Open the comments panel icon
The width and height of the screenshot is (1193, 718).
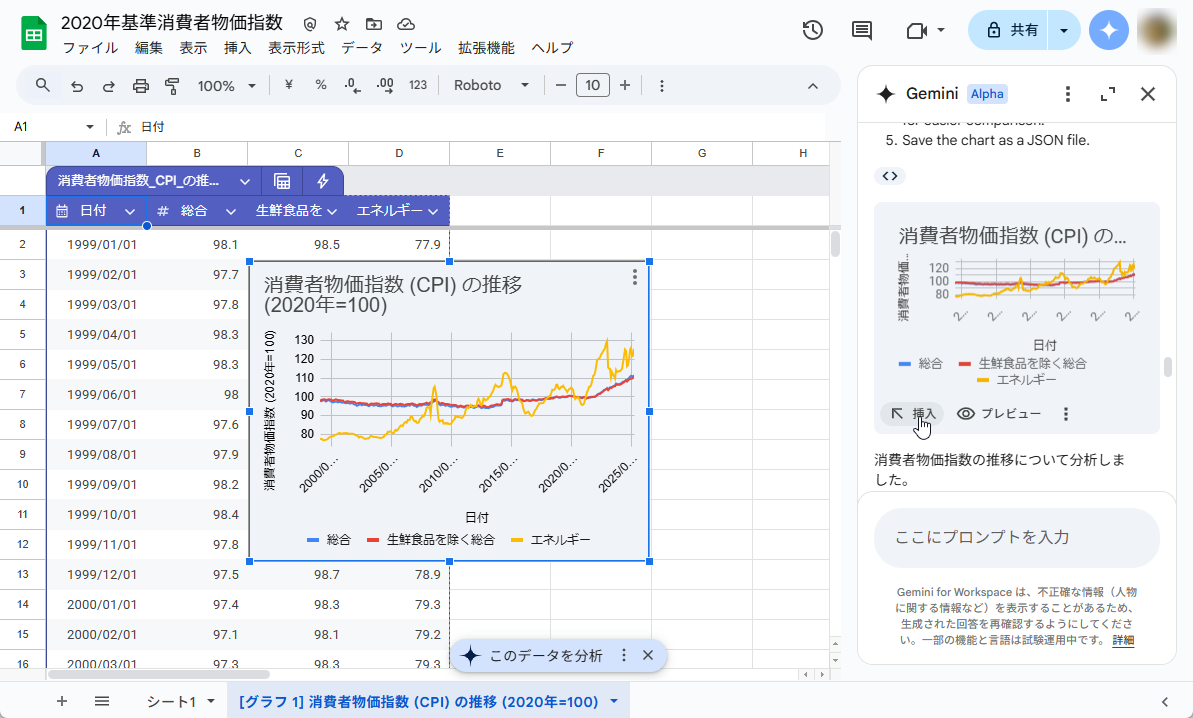click(x=861, y=30)
